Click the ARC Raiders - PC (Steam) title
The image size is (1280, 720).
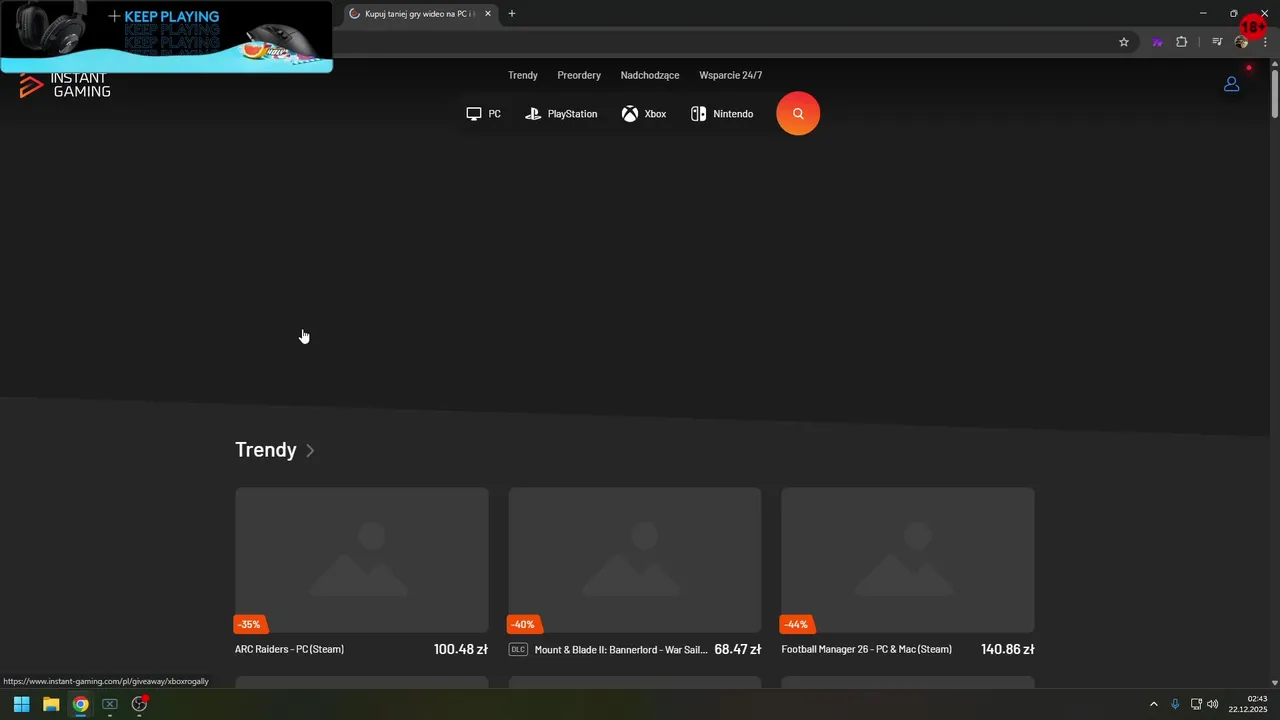(289, 649)
